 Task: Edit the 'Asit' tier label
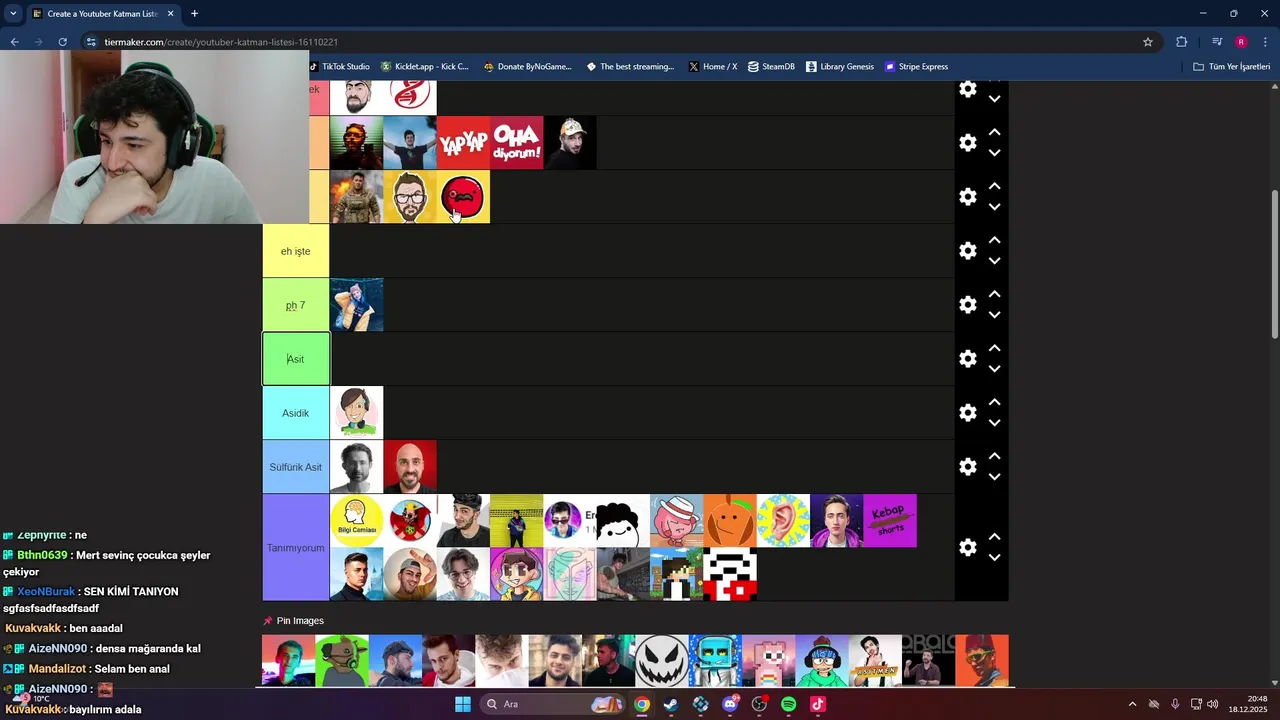coord(296,359)
